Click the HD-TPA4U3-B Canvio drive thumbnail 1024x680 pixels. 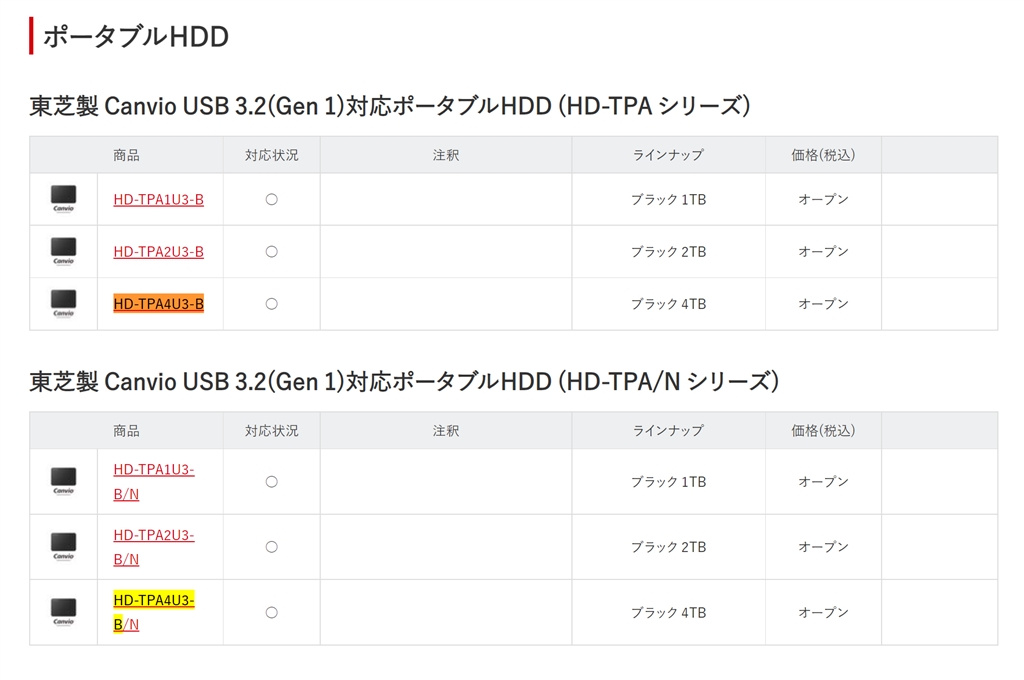(x=63, y=302)
